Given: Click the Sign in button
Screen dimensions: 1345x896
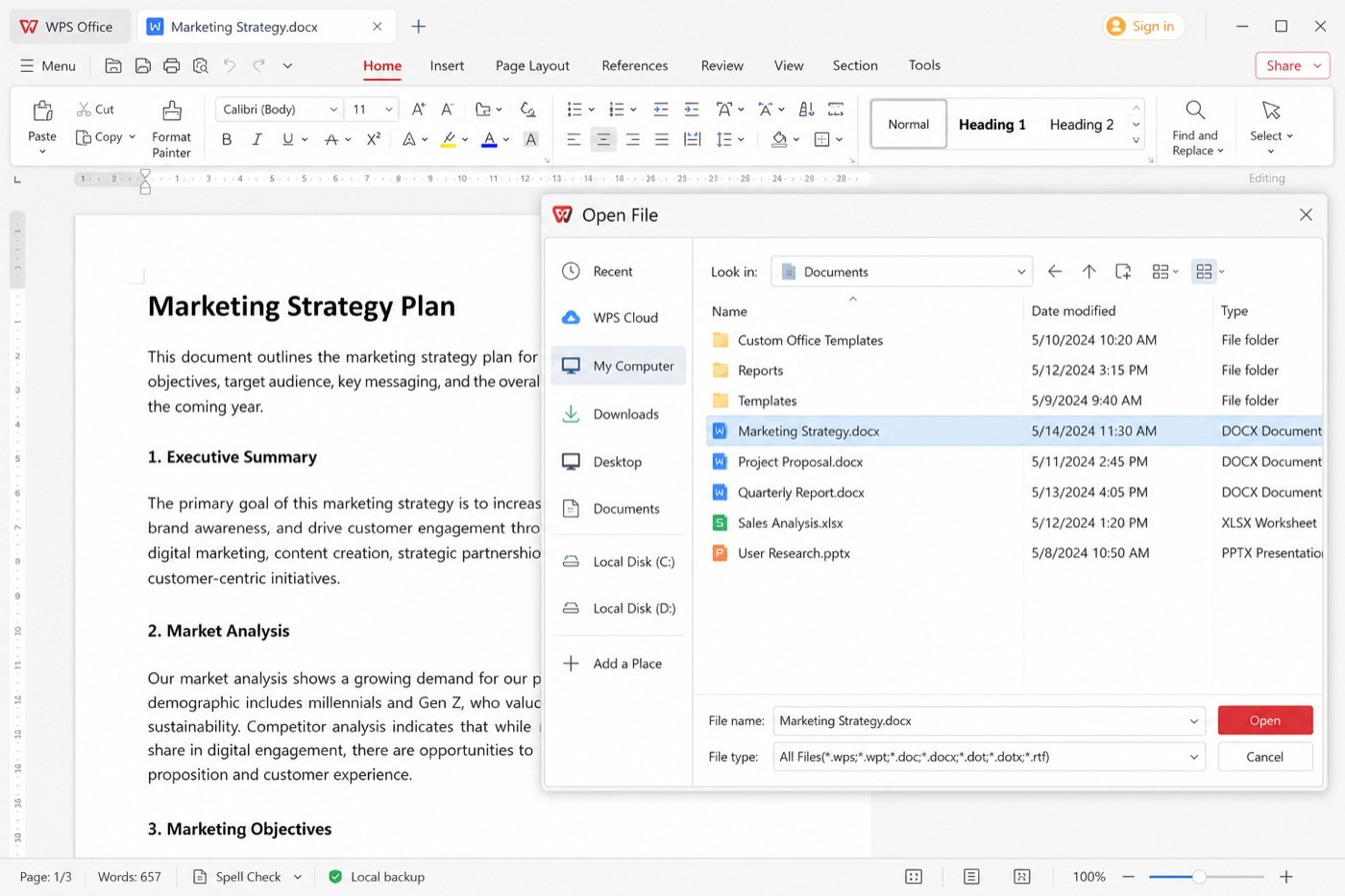Looking at the screenshot, I should pos(1143,26).
